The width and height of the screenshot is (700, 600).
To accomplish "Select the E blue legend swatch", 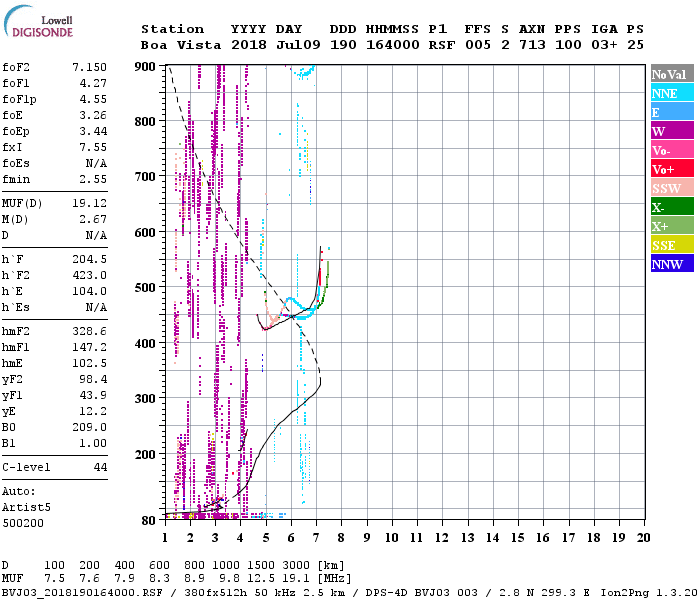I will tap(672, 112).
